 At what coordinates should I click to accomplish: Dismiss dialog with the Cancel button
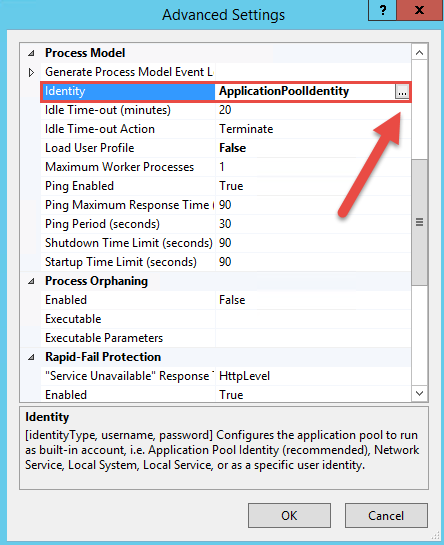386,515
